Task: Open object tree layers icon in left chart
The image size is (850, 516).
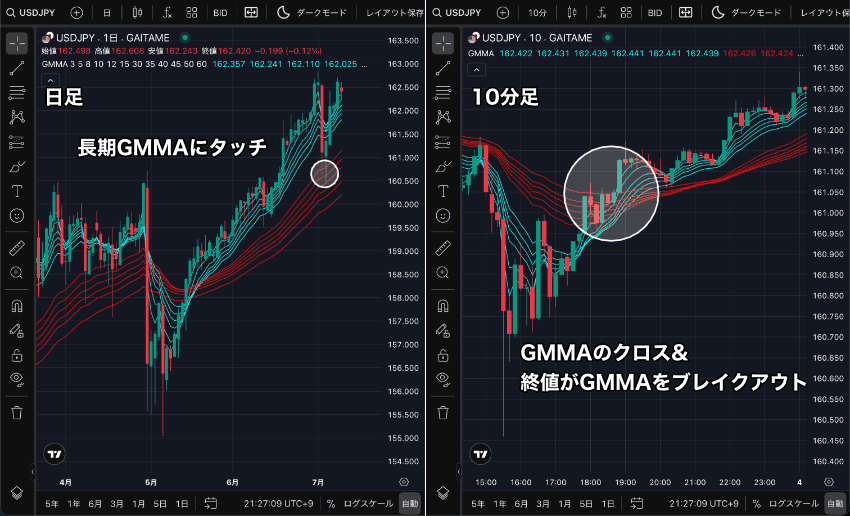Action: point(17,493)
